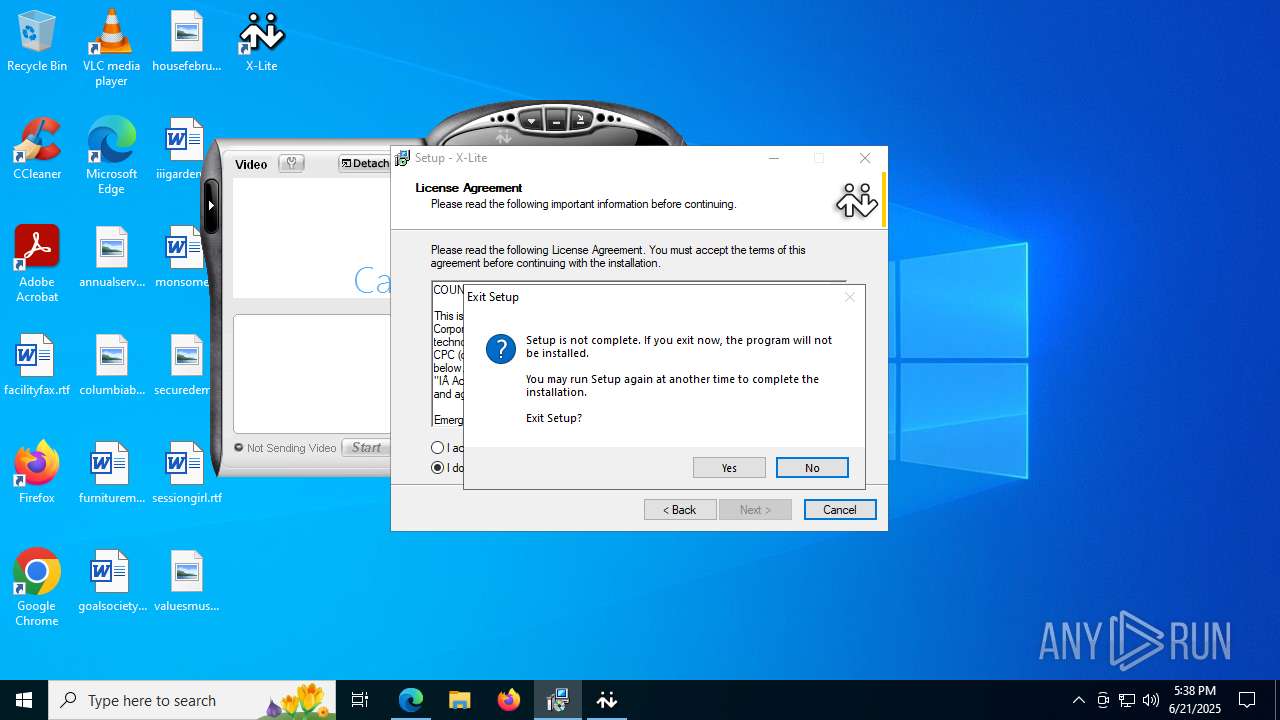Close the Exit Setup dialog with its X
This screenshot has height=720, width=1280.
pyautogui.click(x=850, y=297)
